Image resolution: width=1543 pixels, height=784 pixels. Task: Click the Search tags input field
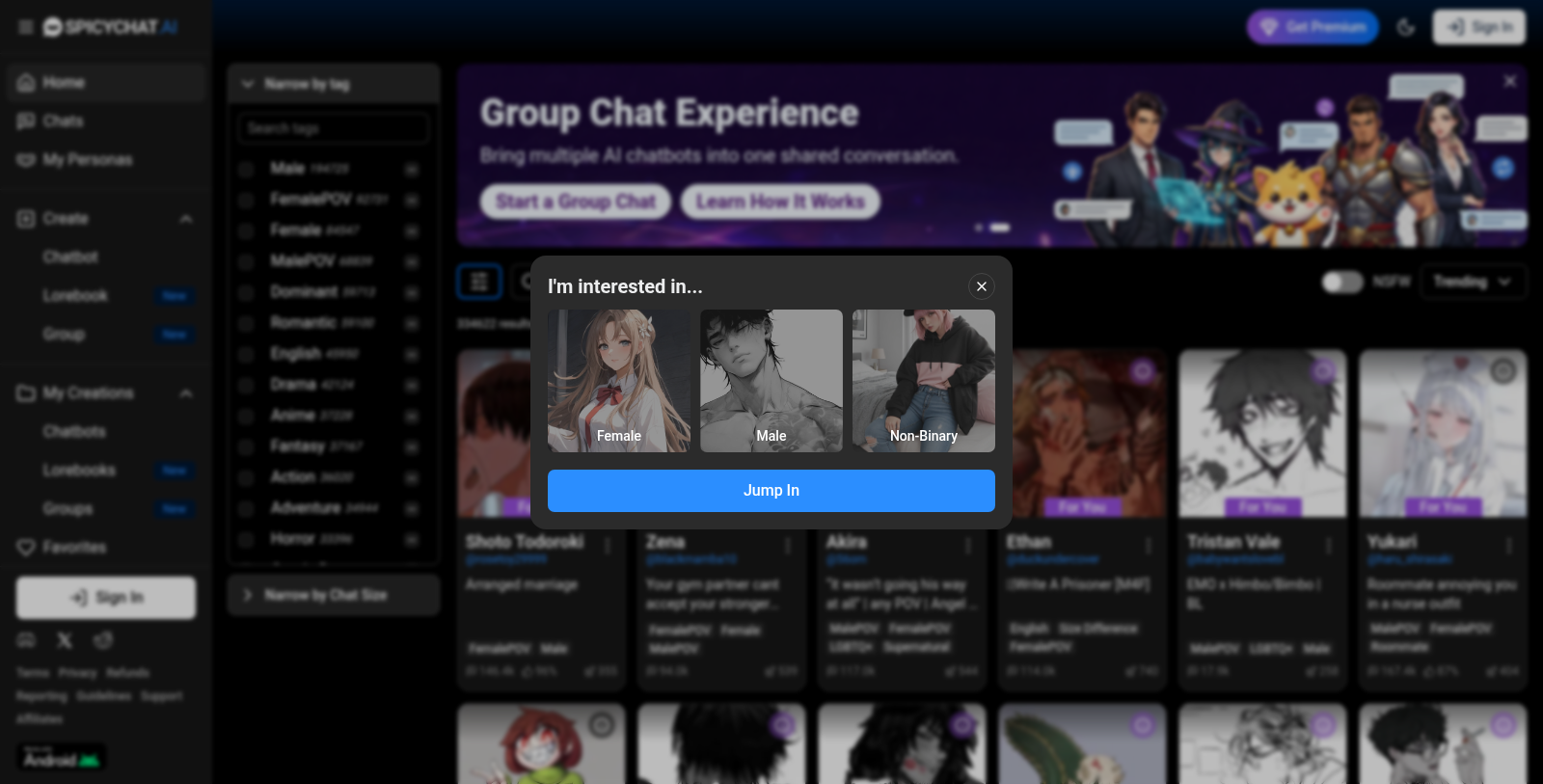(x=334, y=128)
